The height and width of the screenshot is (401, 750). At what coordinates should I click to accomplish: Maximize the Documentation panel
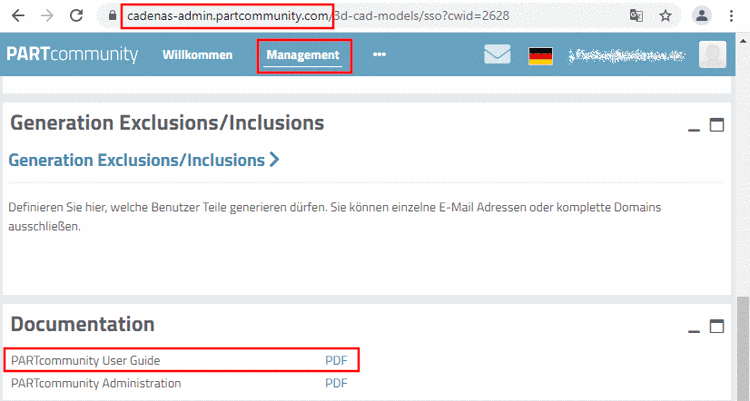pyautogui.click(x=717, y=326)
